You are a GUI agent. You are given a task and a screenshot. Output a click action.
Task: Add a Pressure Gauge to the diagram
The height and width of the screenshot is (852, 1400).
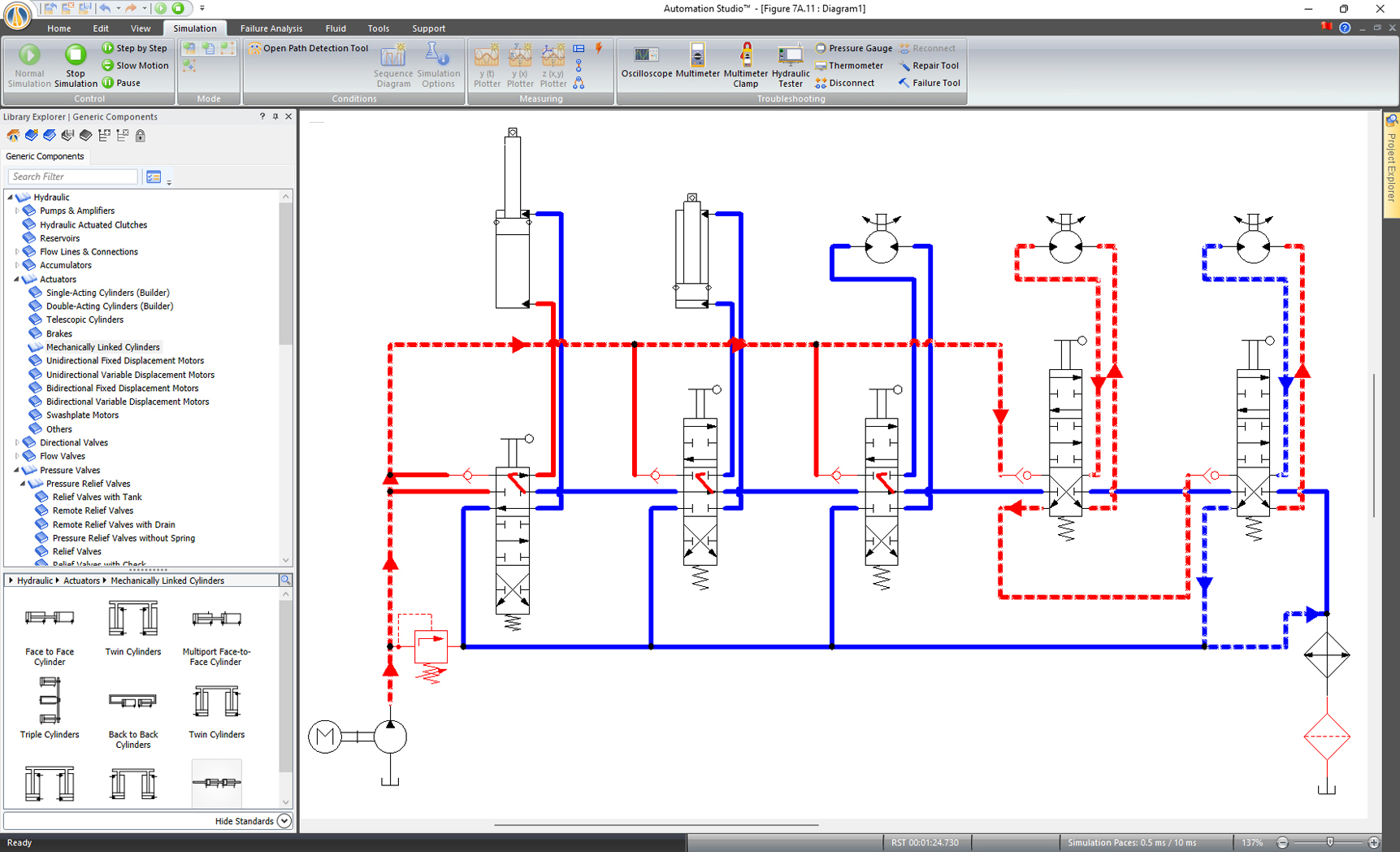pos(854,48)
